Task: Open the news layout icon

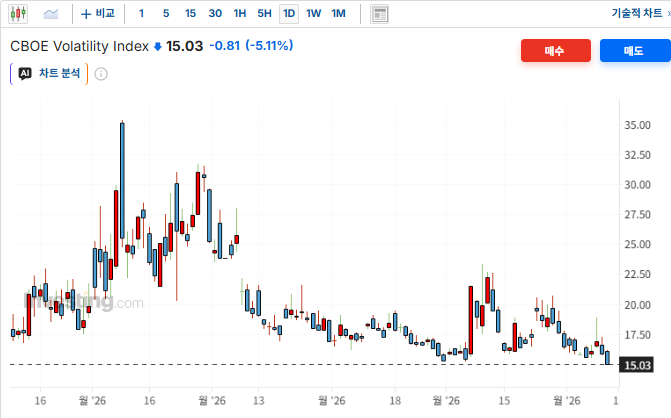Action: pyautogui.click(x=379, y=14)
